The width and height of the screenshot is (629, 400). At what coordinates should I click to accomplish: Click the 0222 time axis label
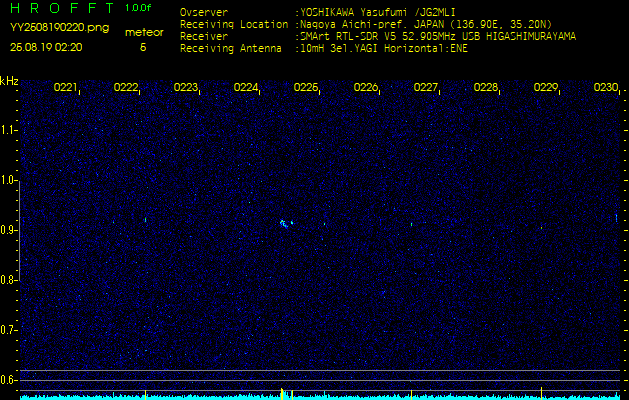(x=126, y=87)
